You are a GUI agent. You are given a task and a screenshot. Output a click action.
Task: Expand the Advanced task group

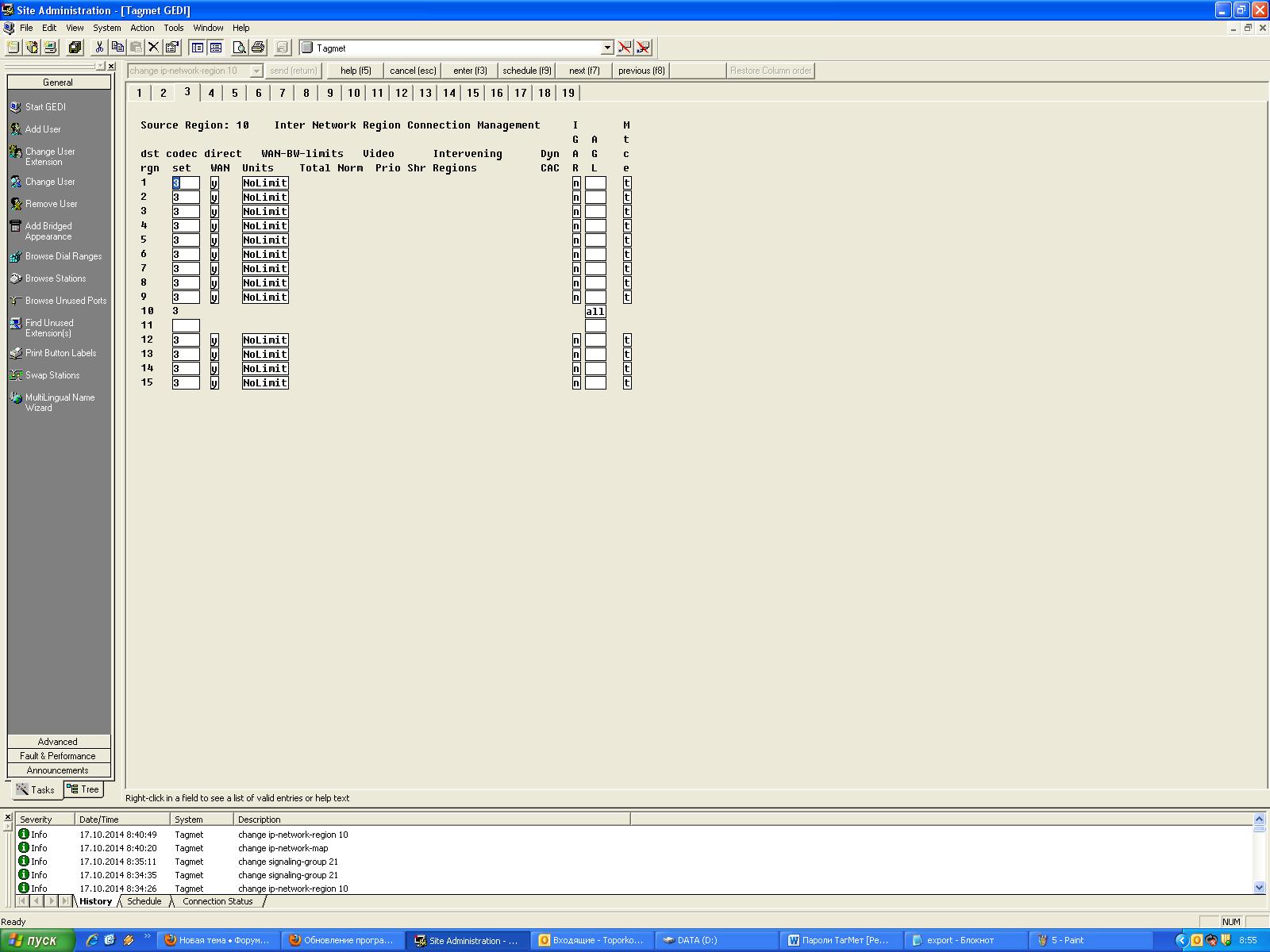click(59, 742)
